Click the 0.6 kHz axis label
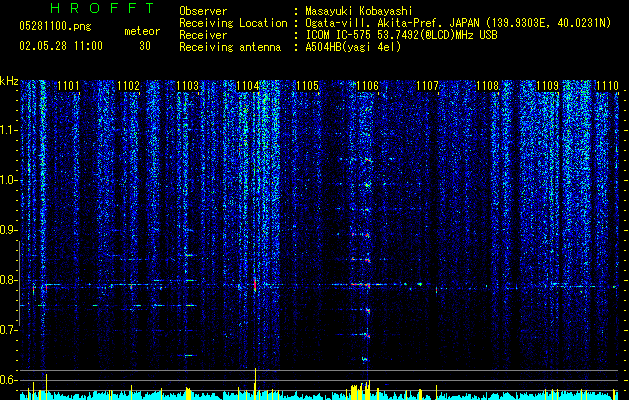The width and height of the screenshot is (629, 400). [9, 380]
